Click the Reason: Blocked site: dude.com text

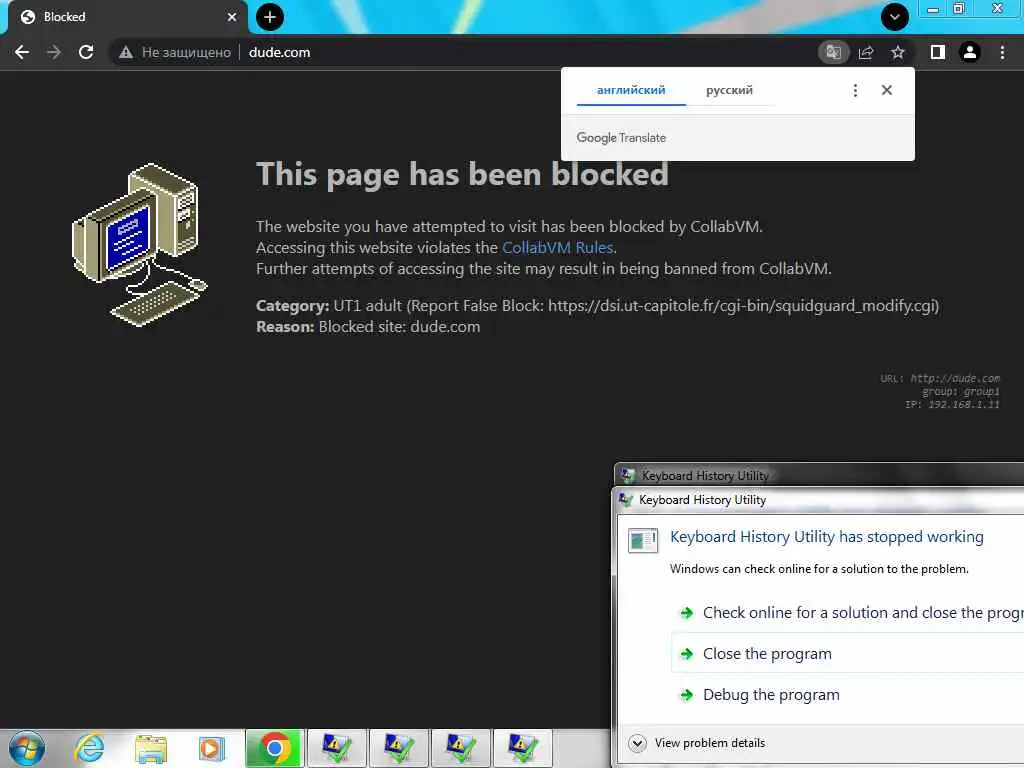coord(368,327)
